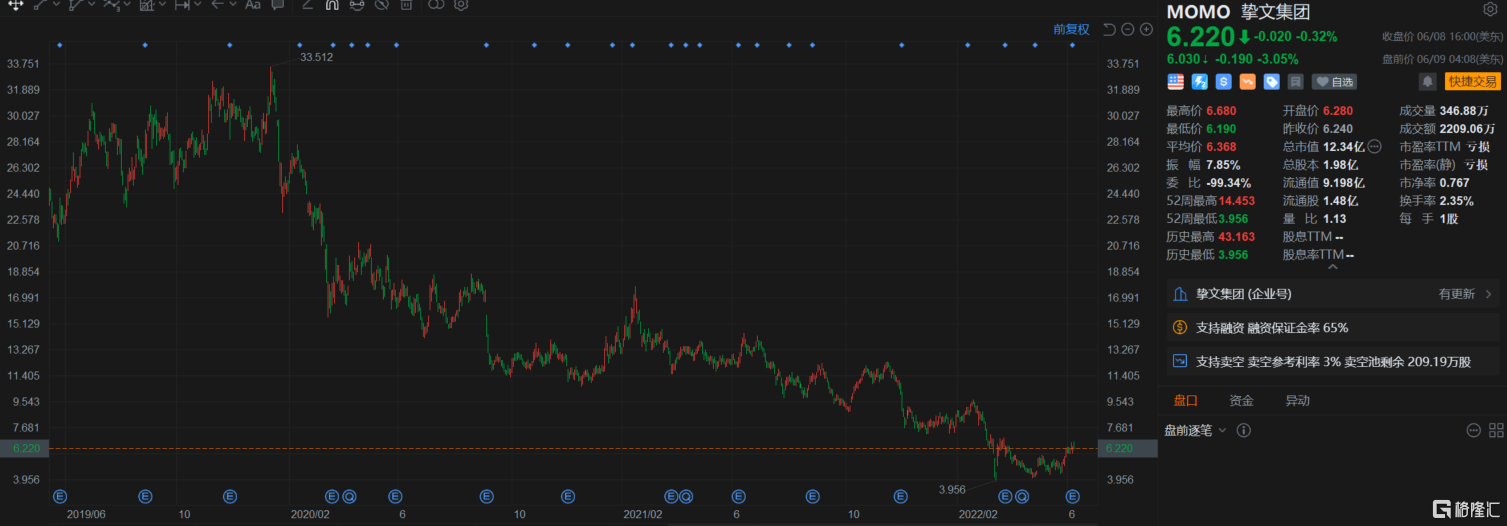Expand the line drawing tool dropdown arrow

tap(58, 5)
